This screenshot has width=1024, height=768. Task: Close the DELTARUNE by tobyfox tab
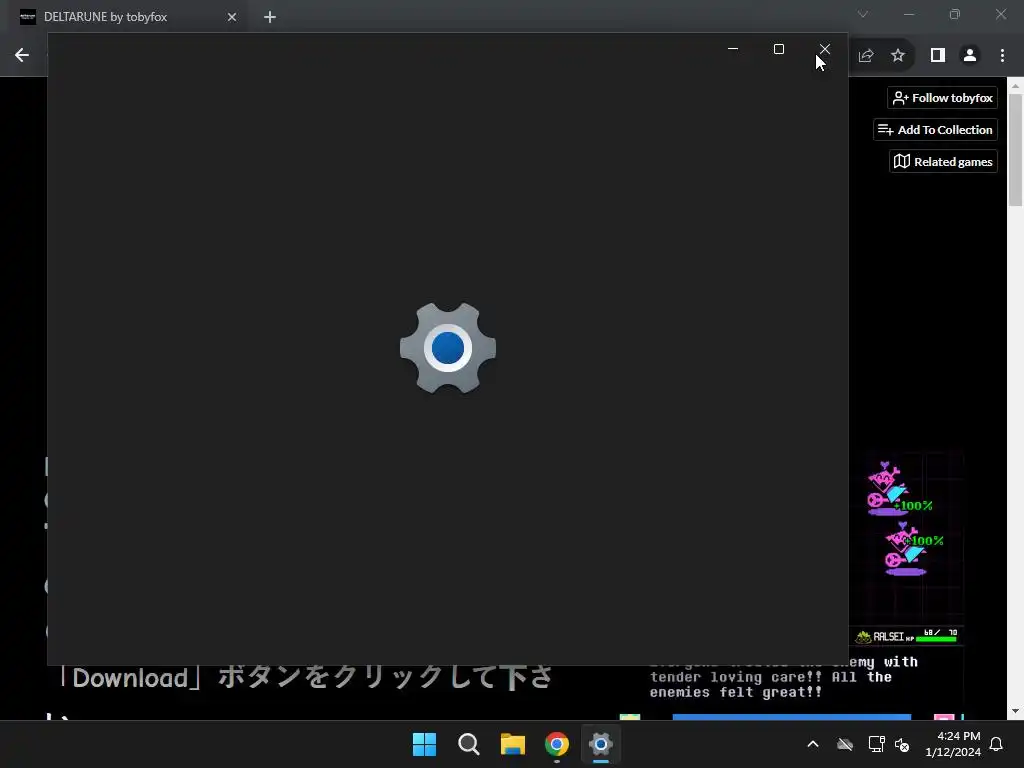(x=232, y=17)
